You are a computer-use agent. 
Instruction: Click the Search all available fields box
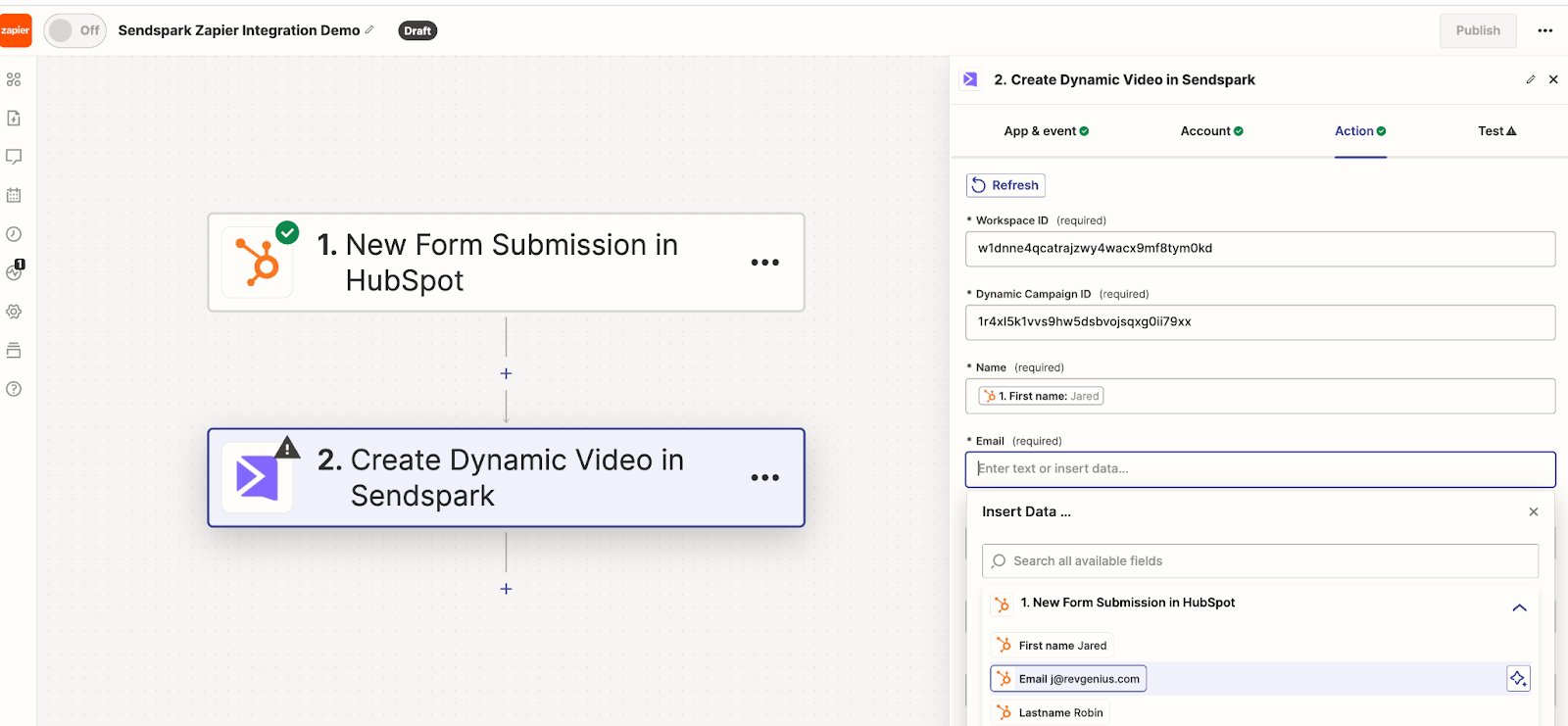coord(1260,561)
